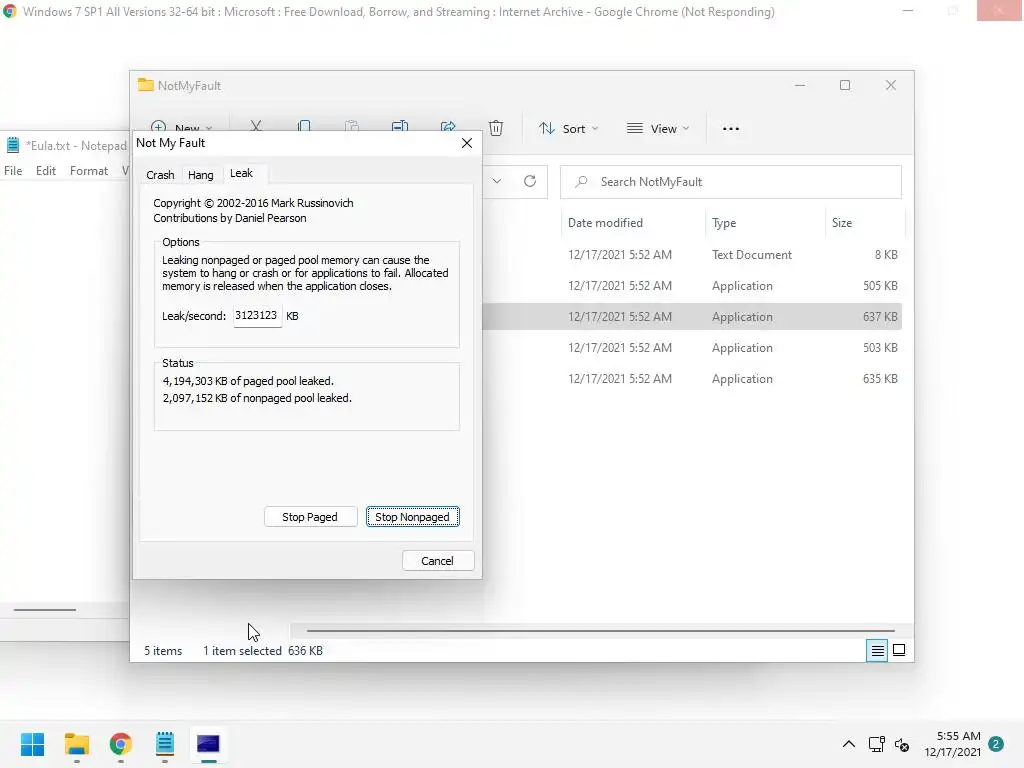Close the Not My Fault dialog

click(x=466, y=143)
